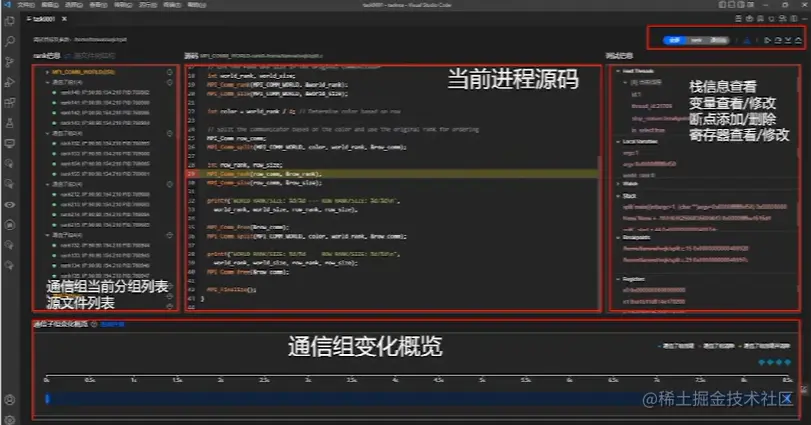Screen dimensions: 811x425
Task: Select the rank segment in debug toolbar
Action: (x=697, y=40)
